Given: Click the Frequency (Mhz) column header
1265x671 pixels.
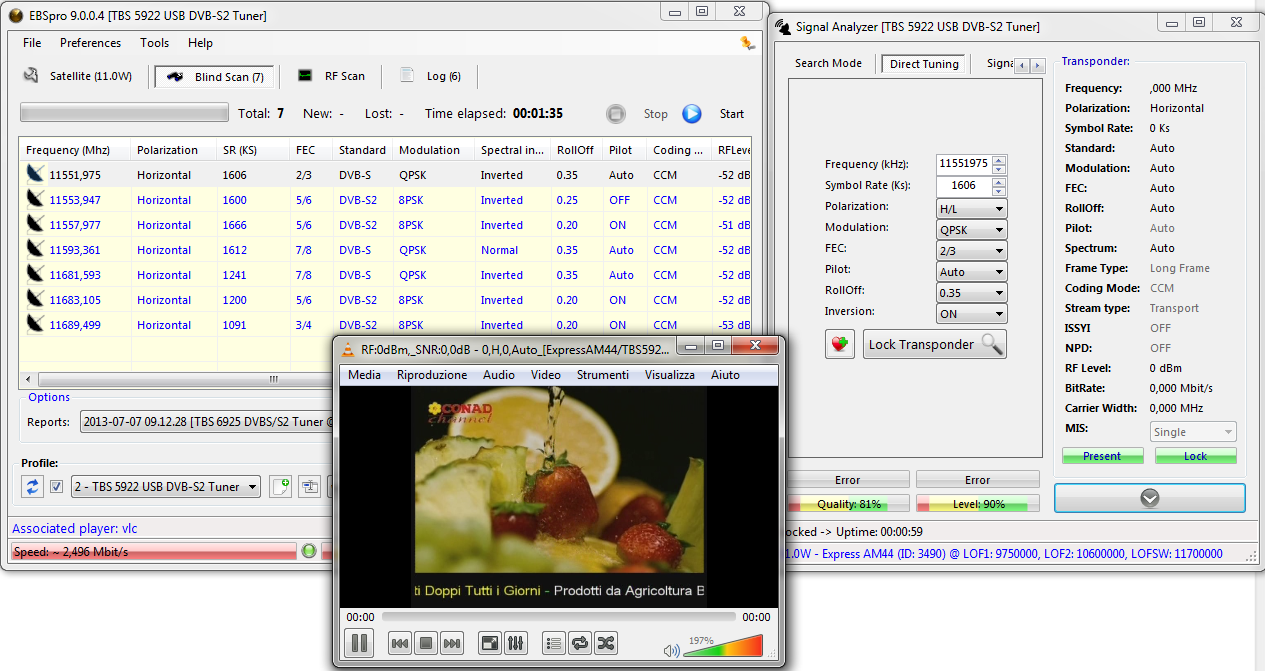Looking at the screenshot, I should pos(75,150).
